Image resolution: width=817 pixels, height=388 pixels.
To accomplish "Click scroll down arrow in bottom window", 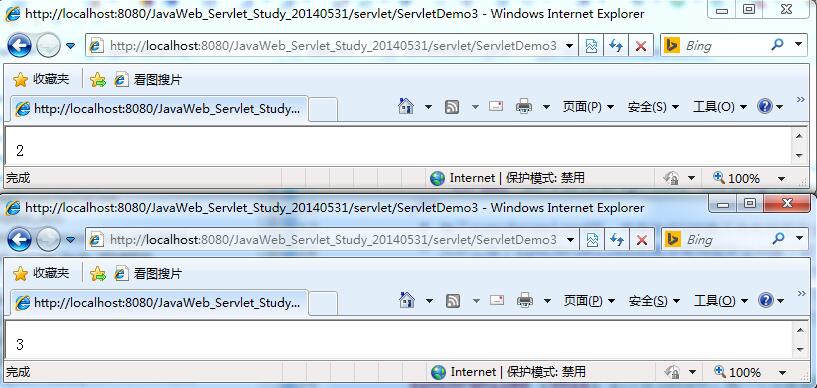I will click(x=800, y=349).
